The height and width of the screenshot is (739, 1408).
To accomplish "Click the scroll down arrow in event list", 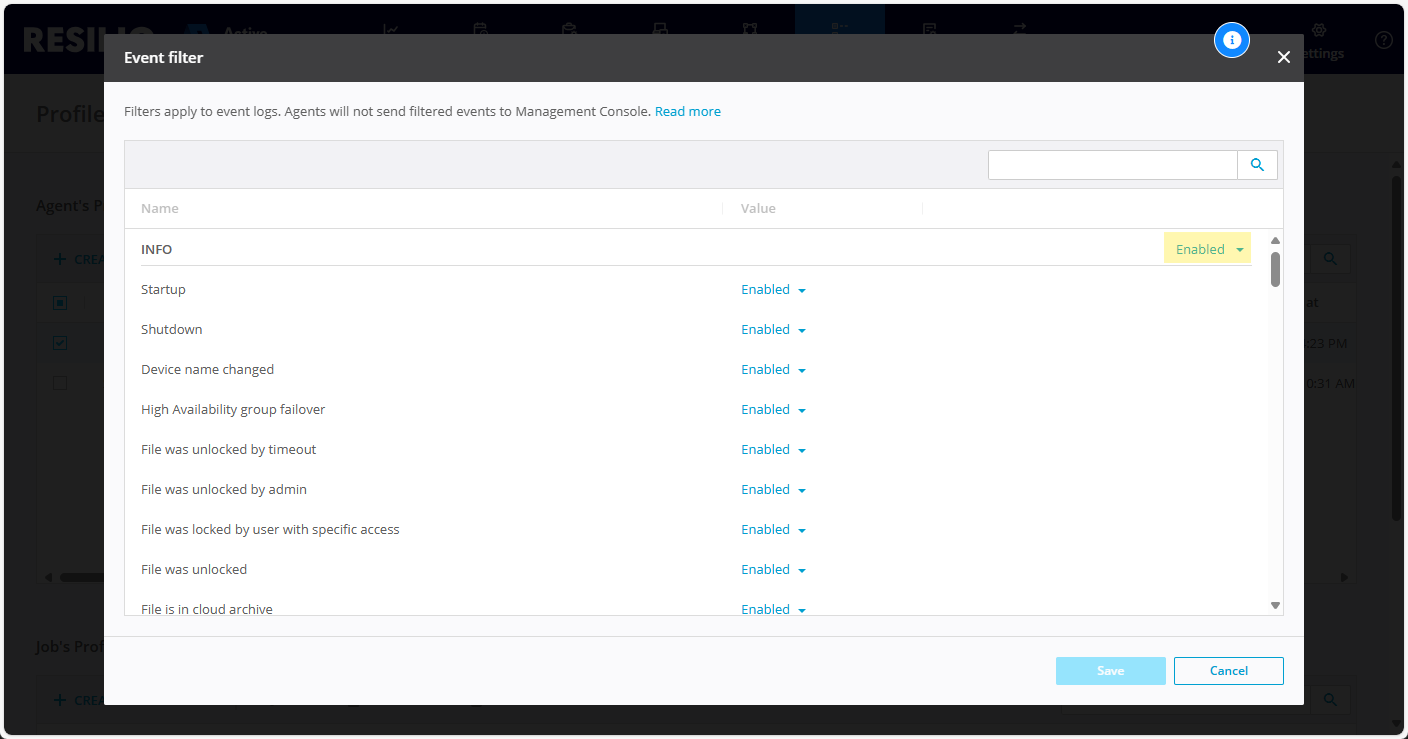I will click(x=1275, y=605).
